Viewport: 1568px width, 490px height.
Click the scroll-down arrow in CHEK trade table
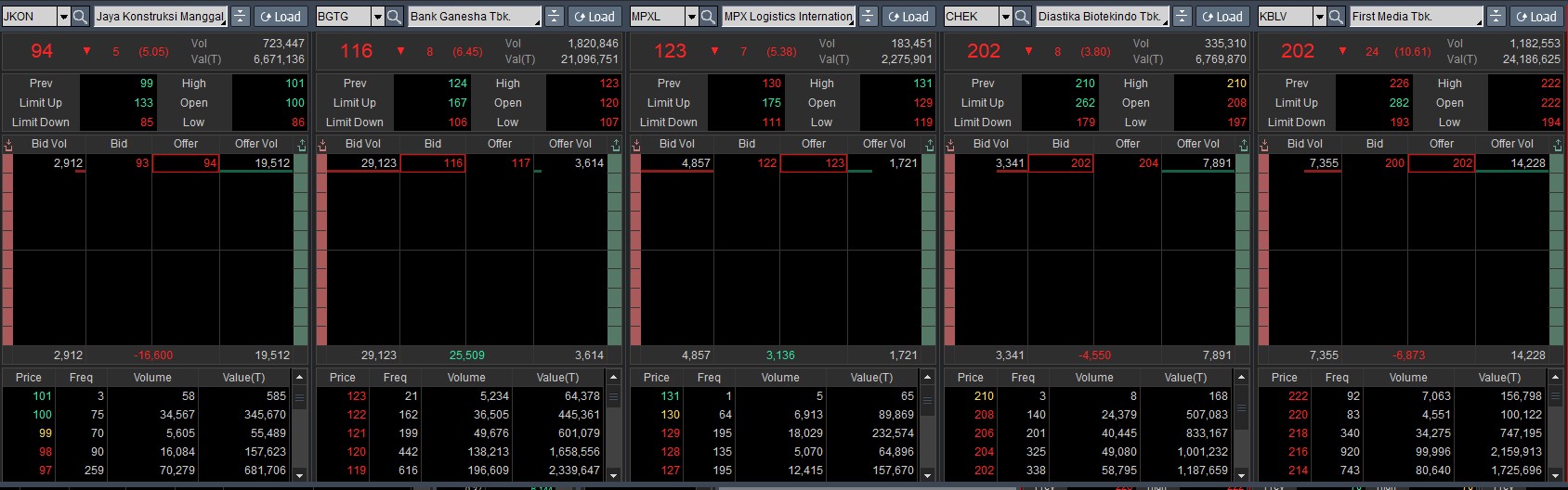pos(1241,474)
